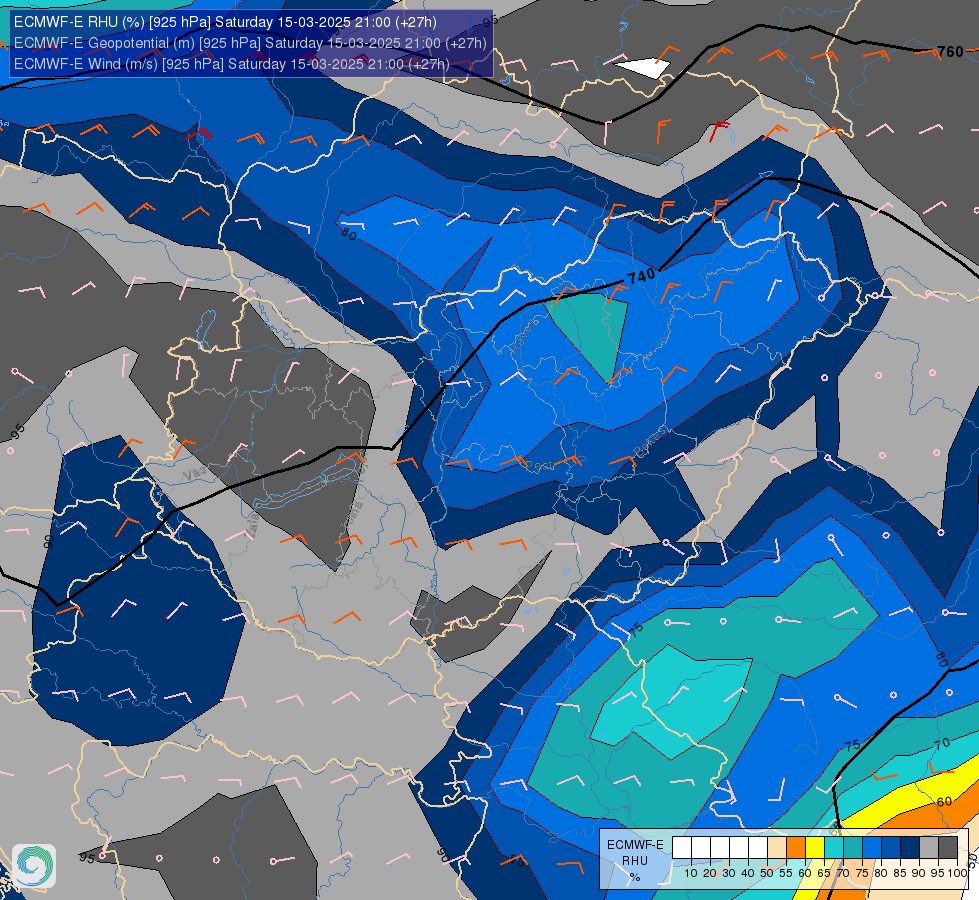Pick the light grey 90-95 legend swatch
Viewport: 979px width, 900px height.
(929, 847)
